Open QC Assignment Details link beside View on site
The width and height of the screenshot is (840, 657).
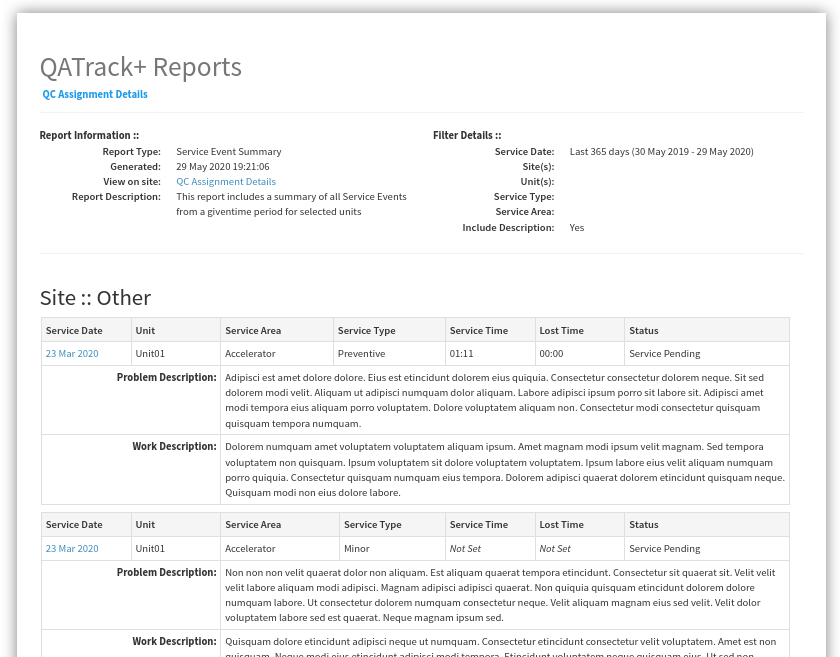point(226,182)
